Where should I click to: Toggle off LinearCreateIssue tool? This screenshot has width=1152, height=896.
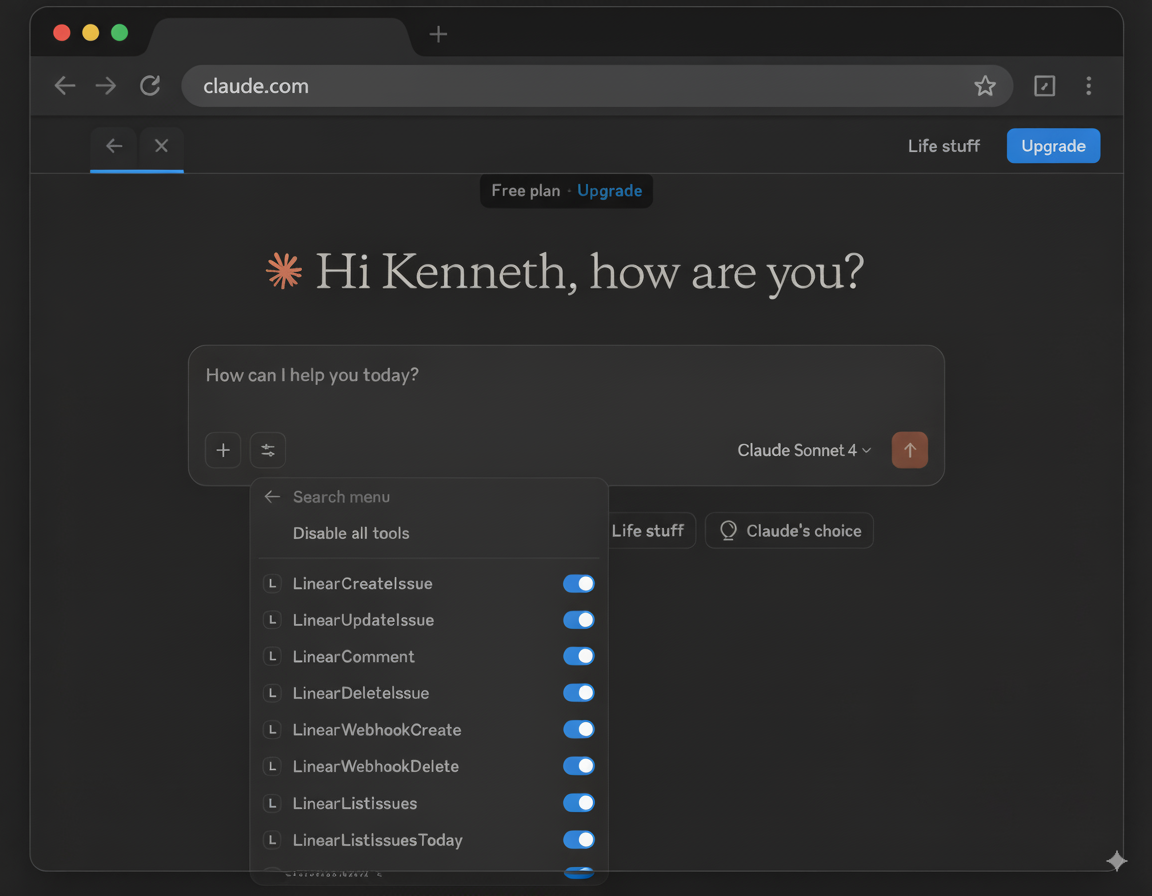[578, 583]
